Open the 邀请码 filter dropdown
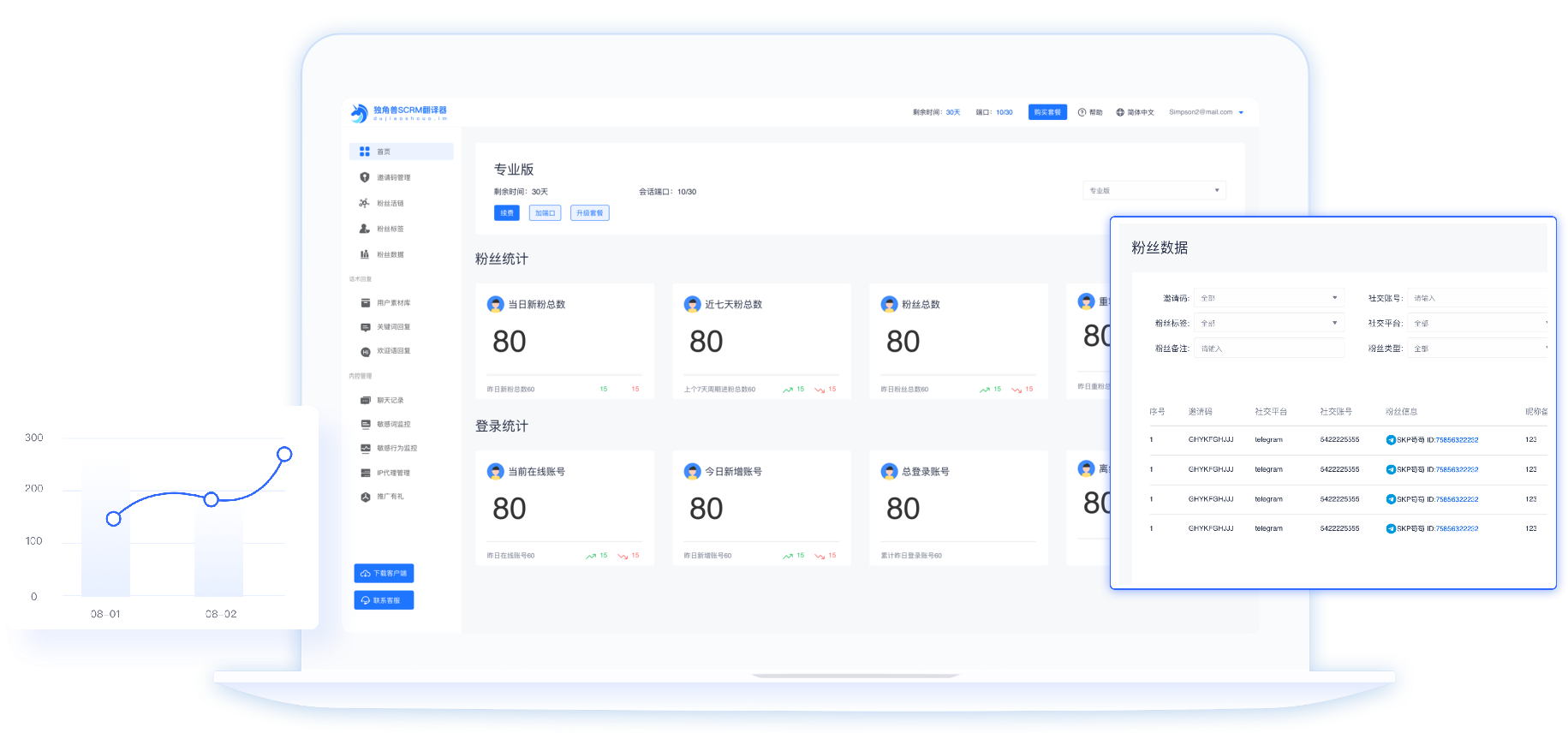This screenshot has height=745, width=1568. click(1268, 298)
